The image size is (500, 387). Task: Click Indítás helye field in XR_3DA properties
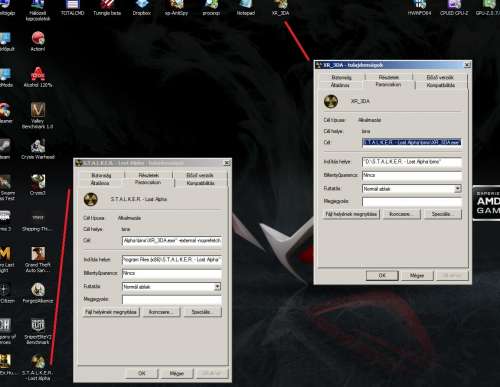coord(412,162)
